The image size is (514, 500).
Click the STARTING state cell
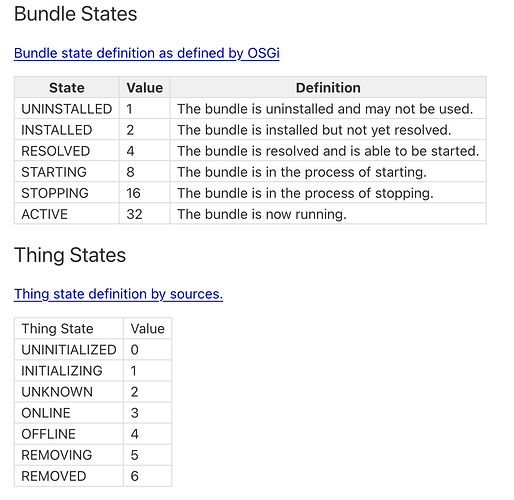67,172
